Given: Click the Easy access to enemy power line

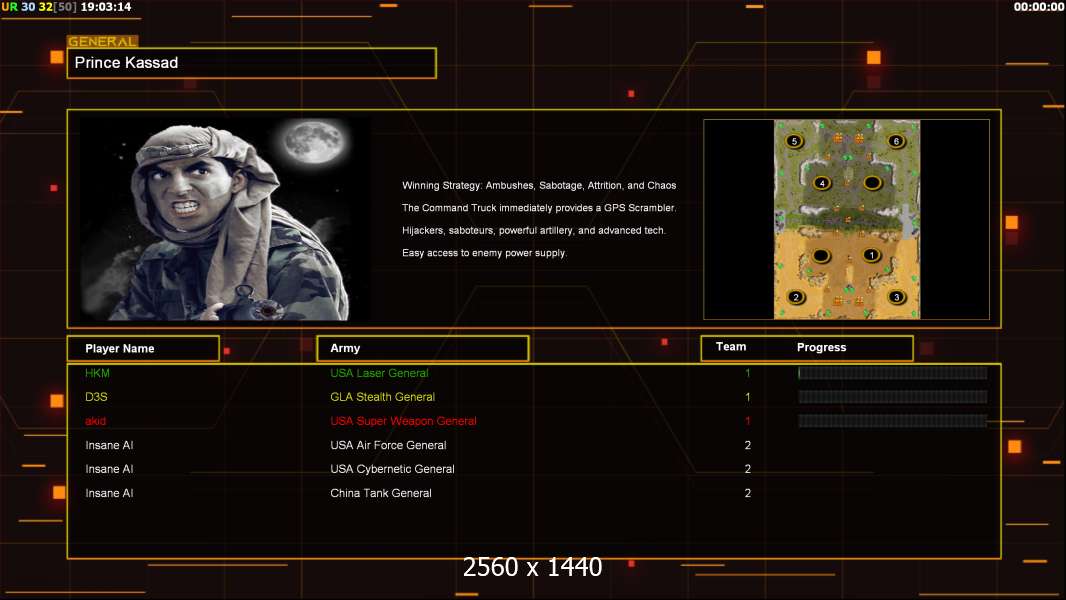Looking at the screenshot, I should coord(484,253).
